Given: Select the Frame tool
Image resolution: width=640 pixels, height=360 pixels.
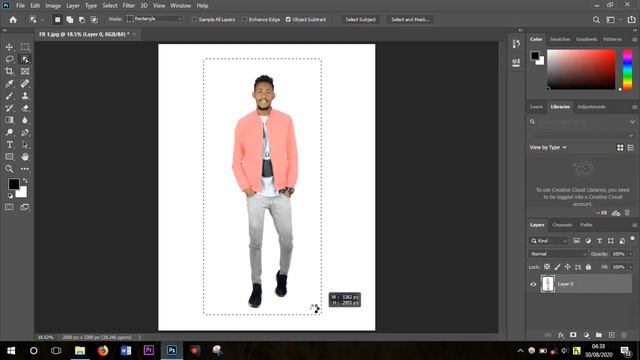Looking at the screenshot, I should pyautogui.click(x=25, y=71).
